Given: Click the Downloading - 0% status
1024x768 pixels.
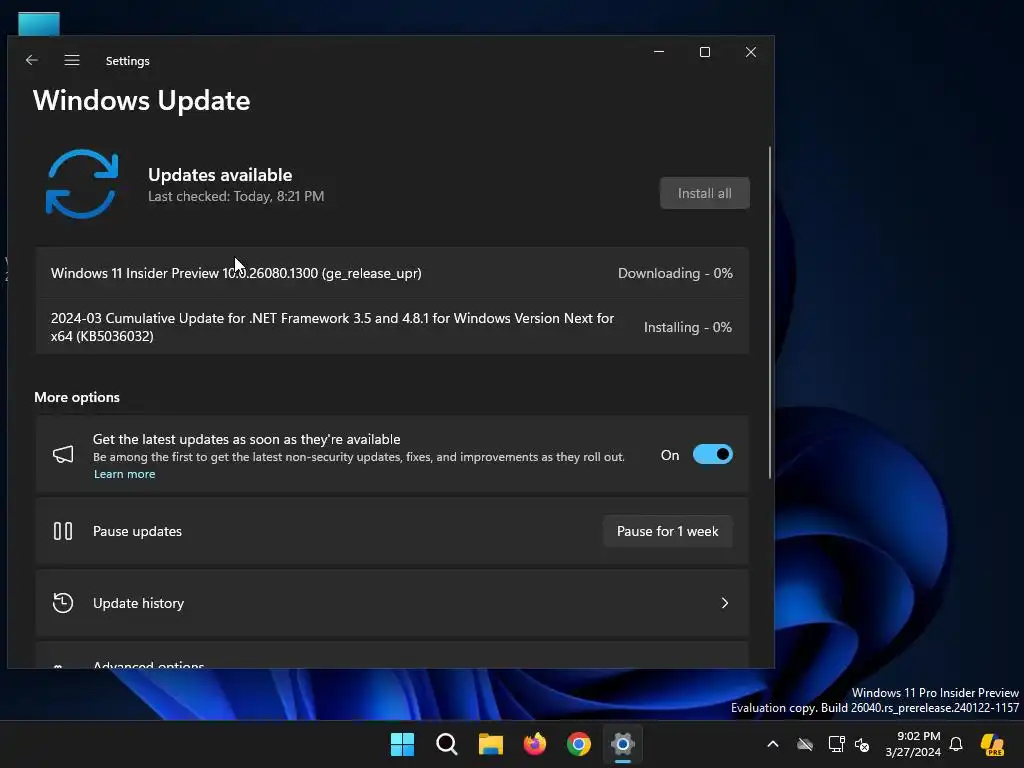Looking at the screenshot, I should tap(675, 273).
